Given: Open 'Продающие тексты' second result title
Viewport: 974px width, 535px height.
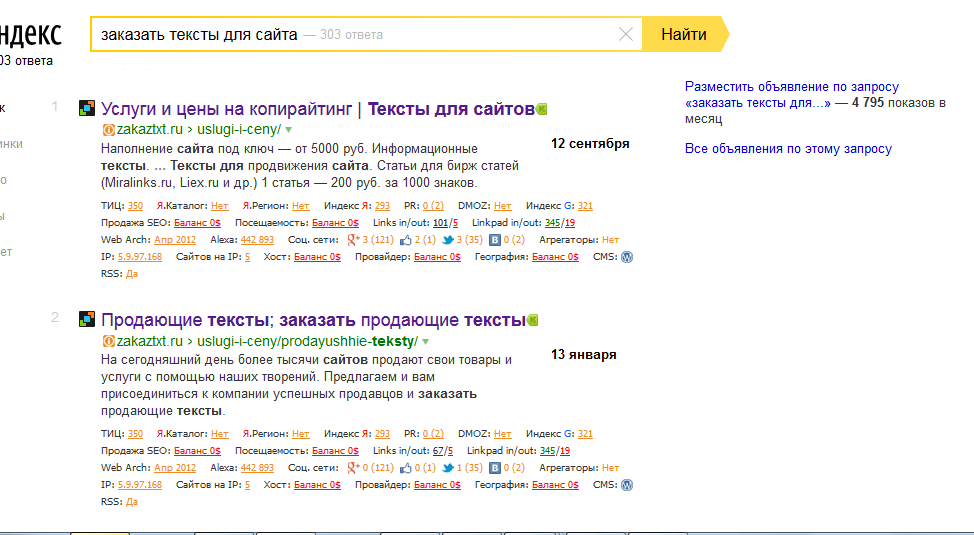Looking at the screenshot, I should [x=186, y=320].
